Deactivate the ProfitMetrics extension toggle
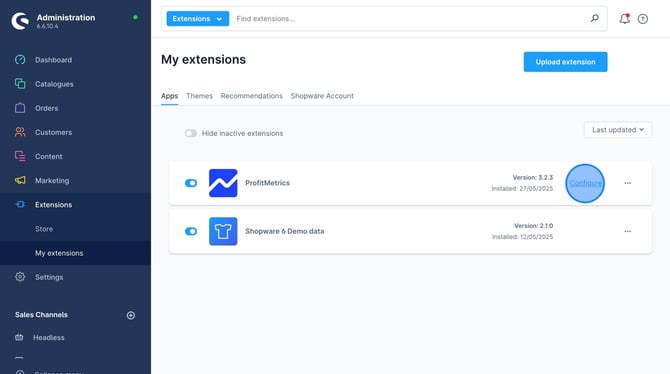This screenshot has height=374, width=670. (x=191, y=183)
